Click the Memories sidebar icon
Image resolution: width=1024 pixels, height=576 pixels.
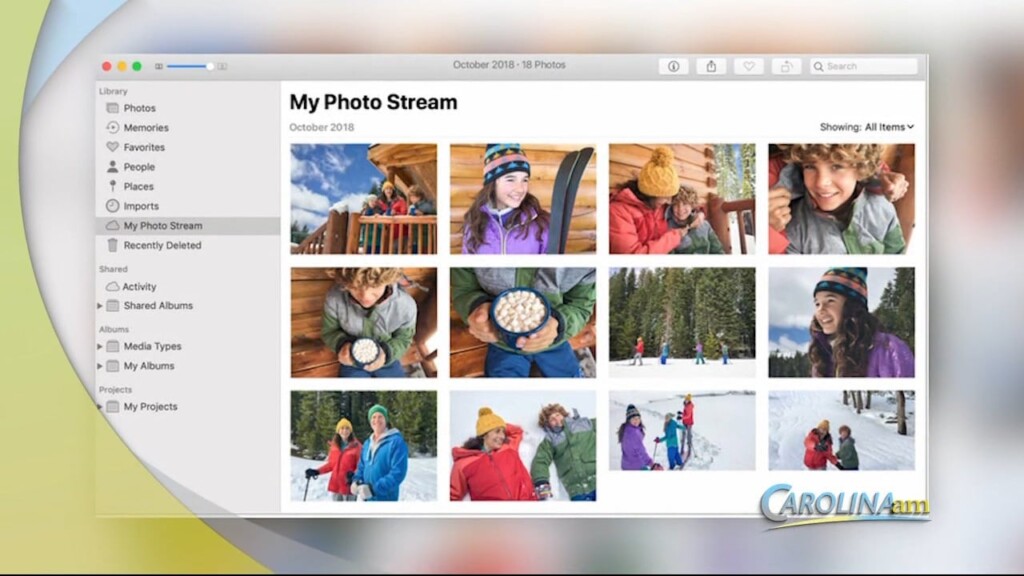click(112, 127)
